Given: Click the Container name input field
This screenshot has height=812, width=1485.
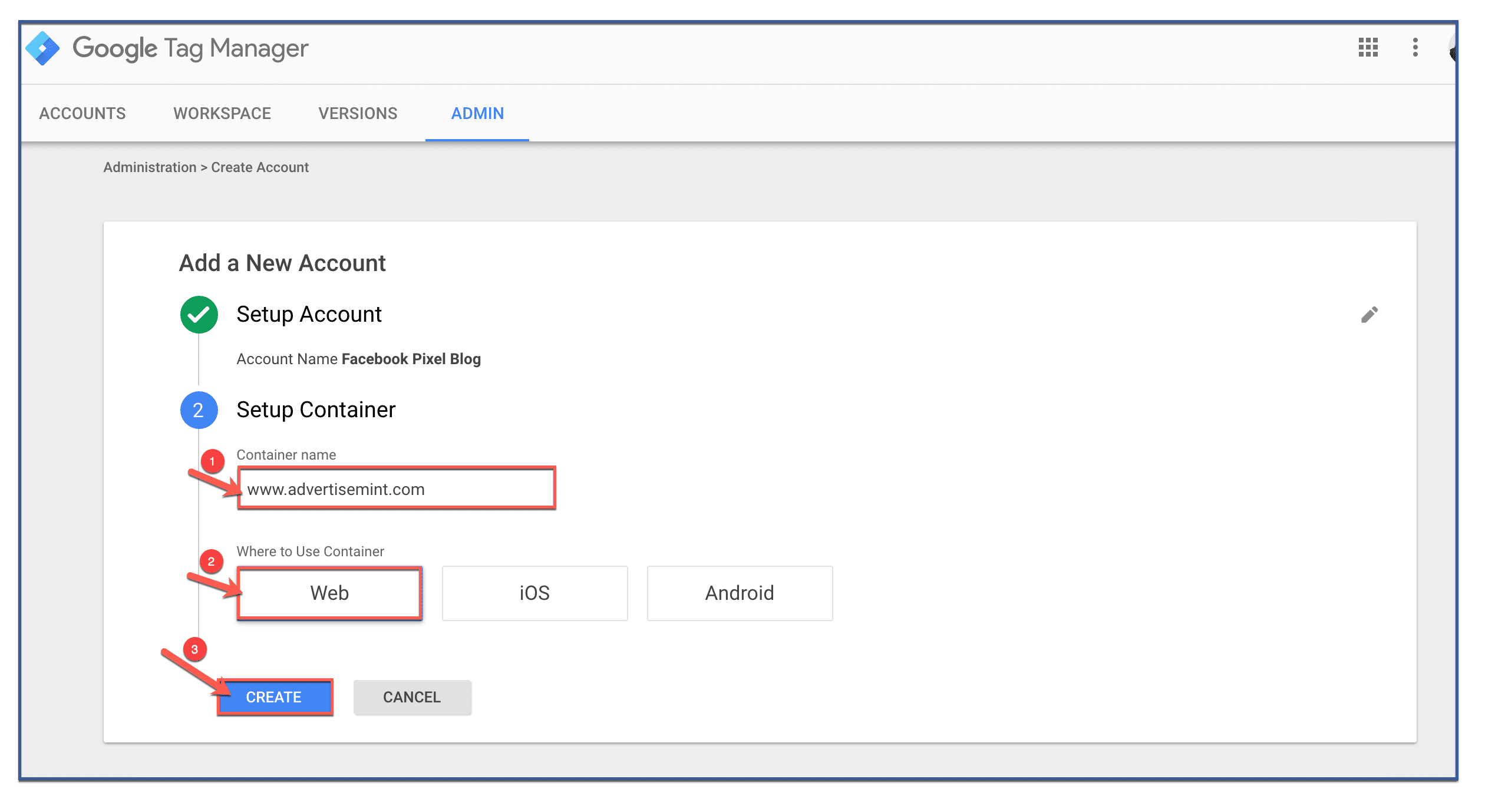Looking at the screenshot, I should [397, 488].
